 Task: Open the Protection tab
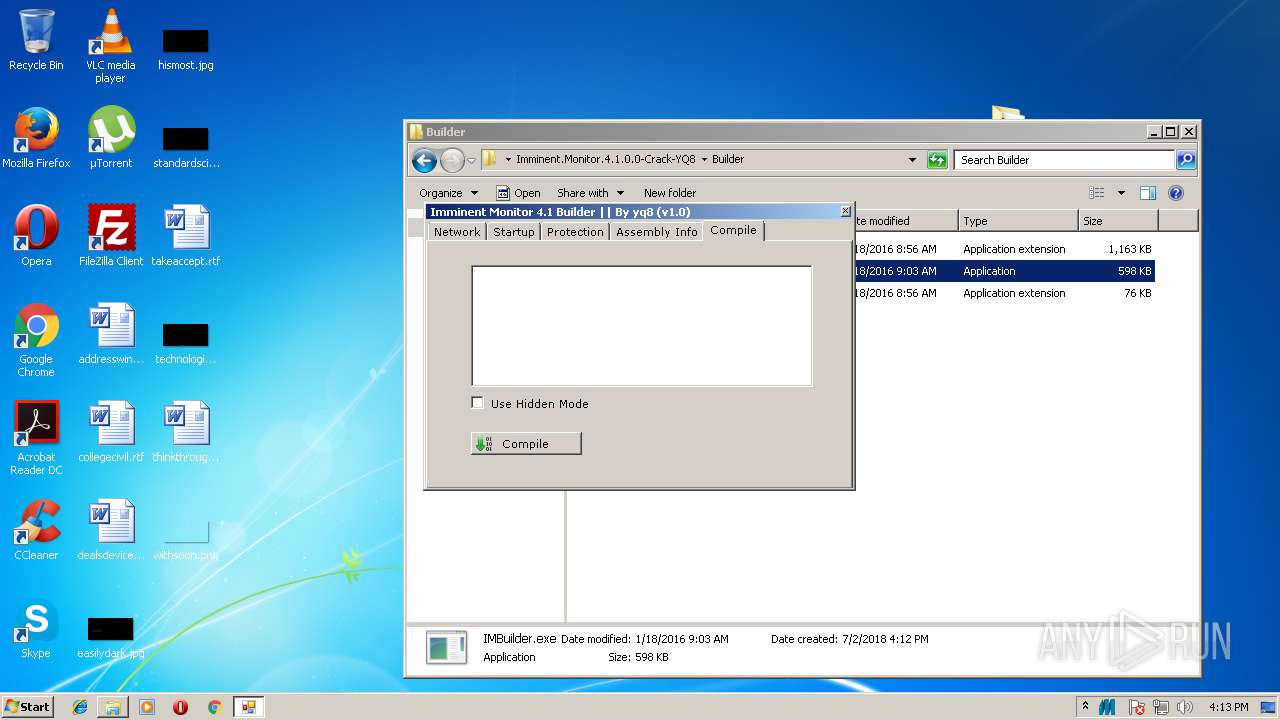pos(575,232)
